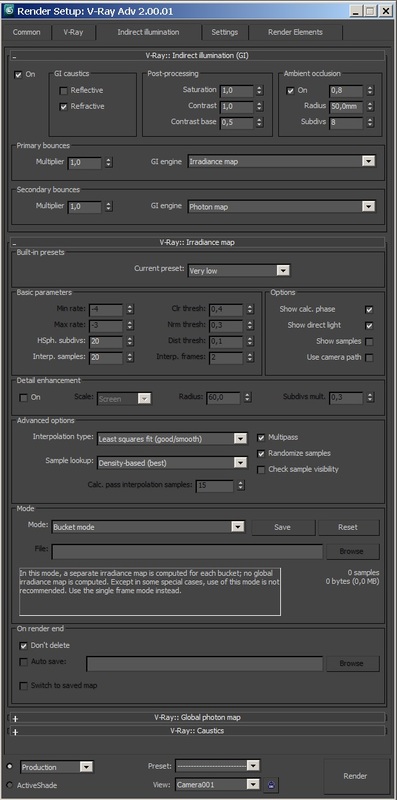This screenshot has width=397, height=800.
Task: Click Browse next to Mode File field
Action: 352,552
